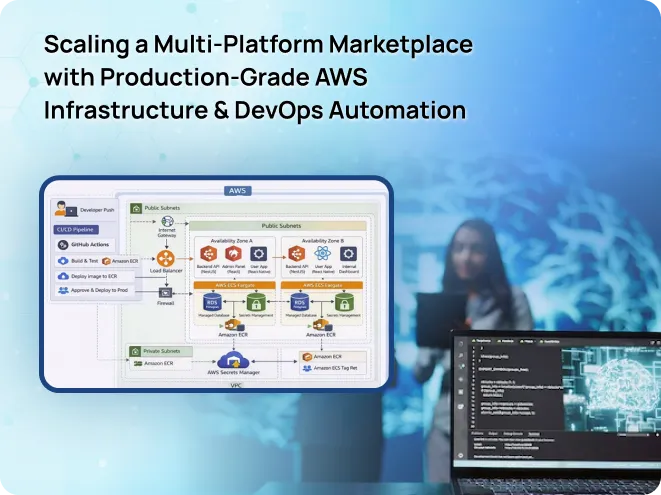Click the green Secrets Management lock in Zone A
Image resolution: width=661 pixels, height=495 pixels.
click(256, 303)
